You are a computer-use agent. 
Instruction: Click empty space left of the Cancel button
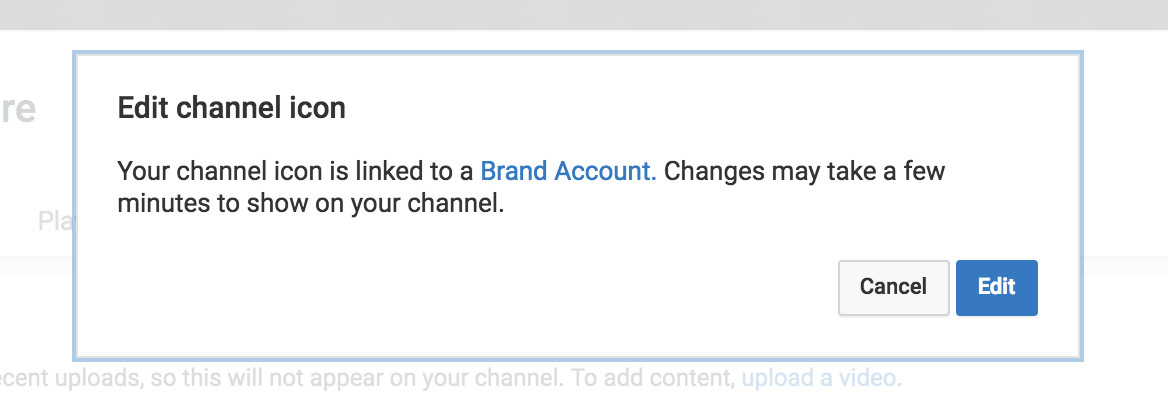[x=600, y=288]
